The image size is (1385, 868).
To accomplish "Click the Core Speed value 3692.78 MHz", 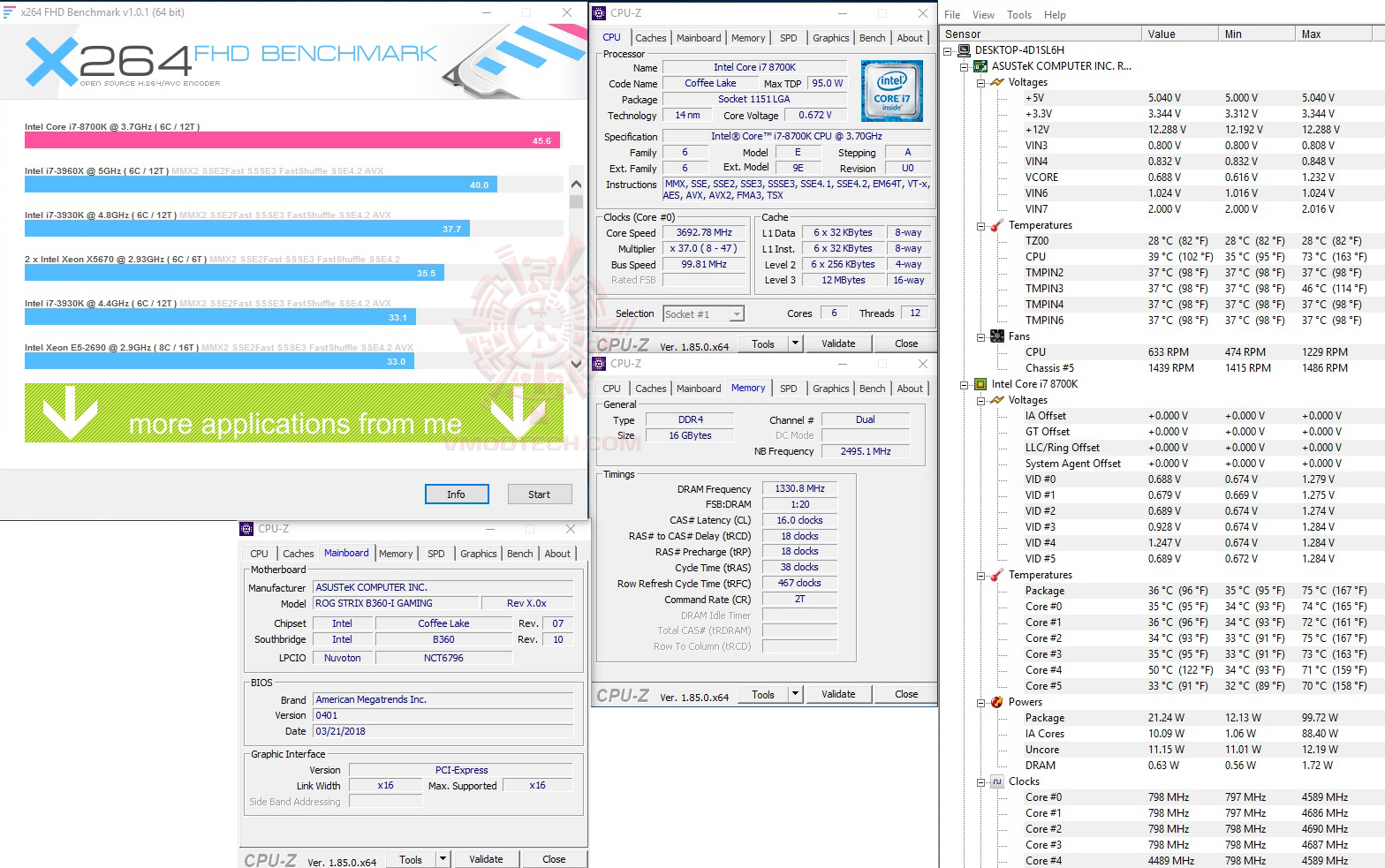I will point(704,233).
